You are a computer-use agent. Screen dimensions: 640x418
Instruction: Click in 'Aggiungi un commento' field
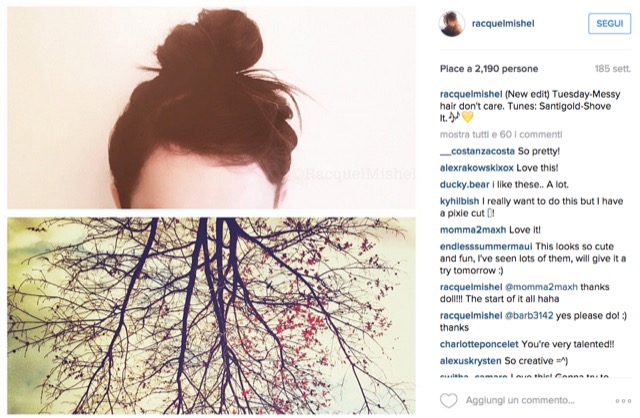pos(520,400)
